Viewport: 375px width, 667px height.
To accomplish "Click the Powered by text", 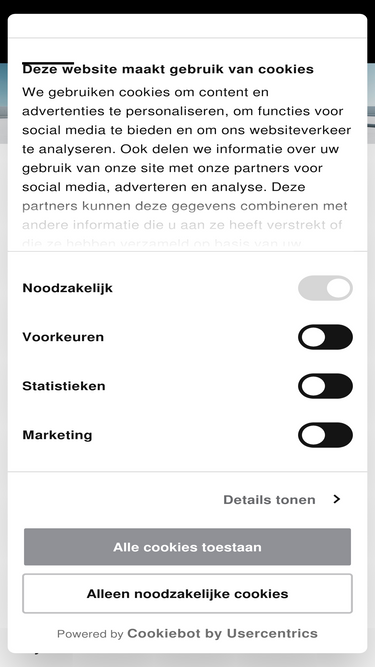I will (90, 634).
